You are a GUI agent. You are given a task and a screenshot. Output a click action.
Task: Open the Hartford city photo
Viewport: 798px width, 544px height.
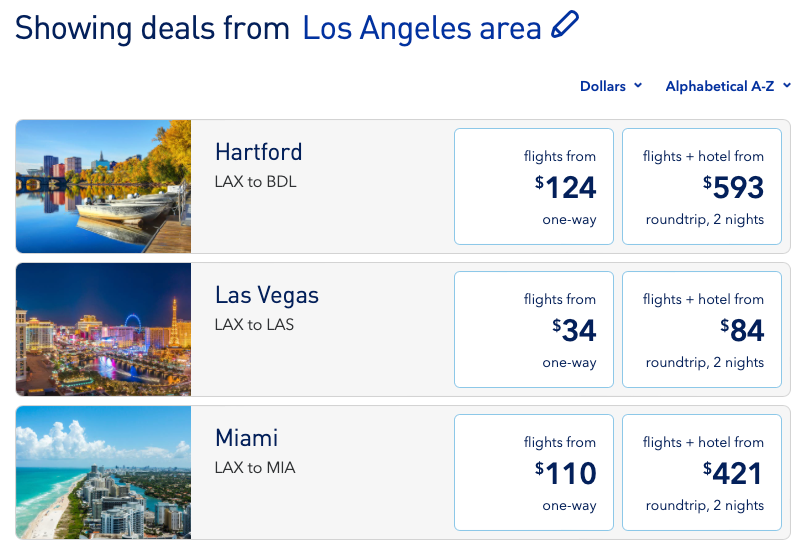(x=103, y=186)
